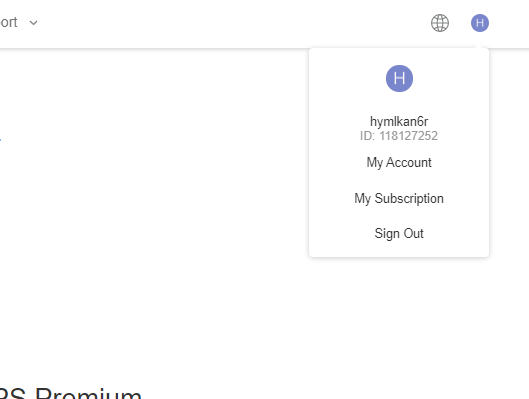Click the 'ID:' prefix before the account number
Viewport: 529px width, 399px height.
point(367,136)
